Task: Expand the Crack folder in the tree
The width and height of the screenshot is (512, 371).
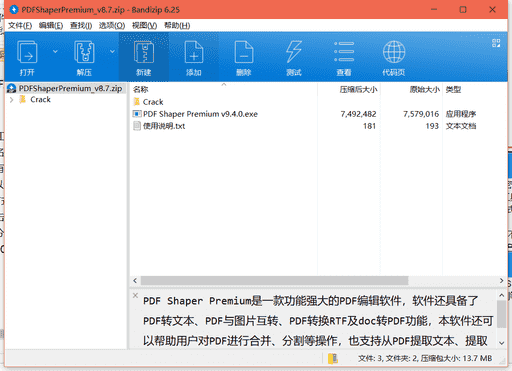Action: coord(12,100)
